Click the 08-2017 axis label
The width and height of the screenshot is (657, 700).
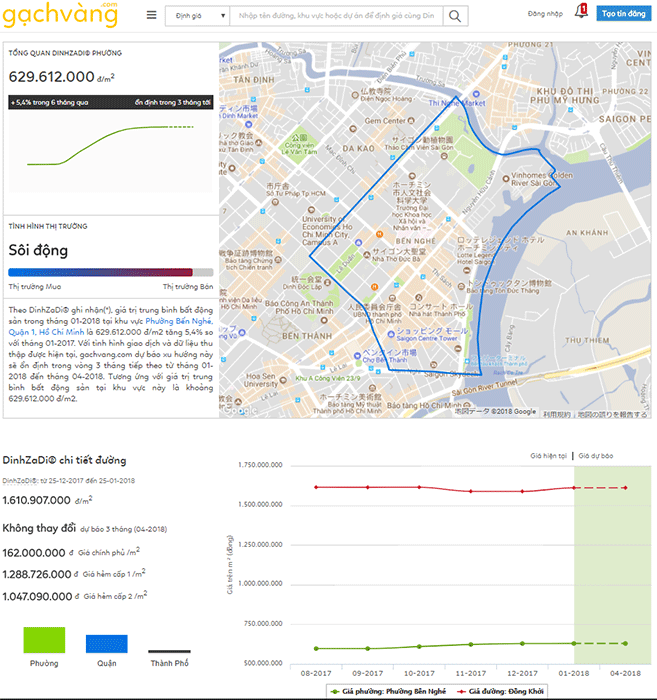[316, 673]
